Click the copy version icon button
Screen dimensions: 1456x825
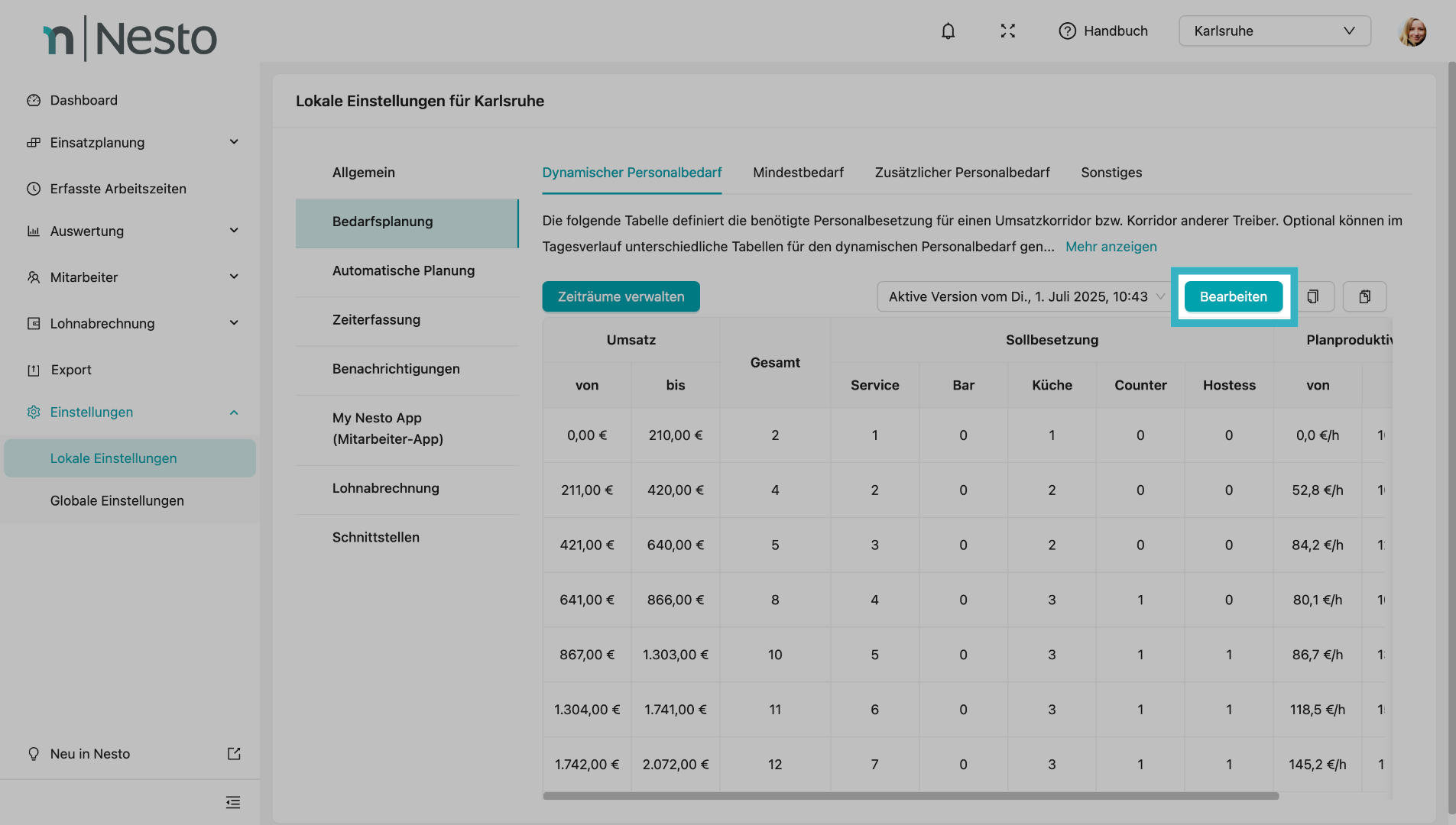[x=1312, y=296]
